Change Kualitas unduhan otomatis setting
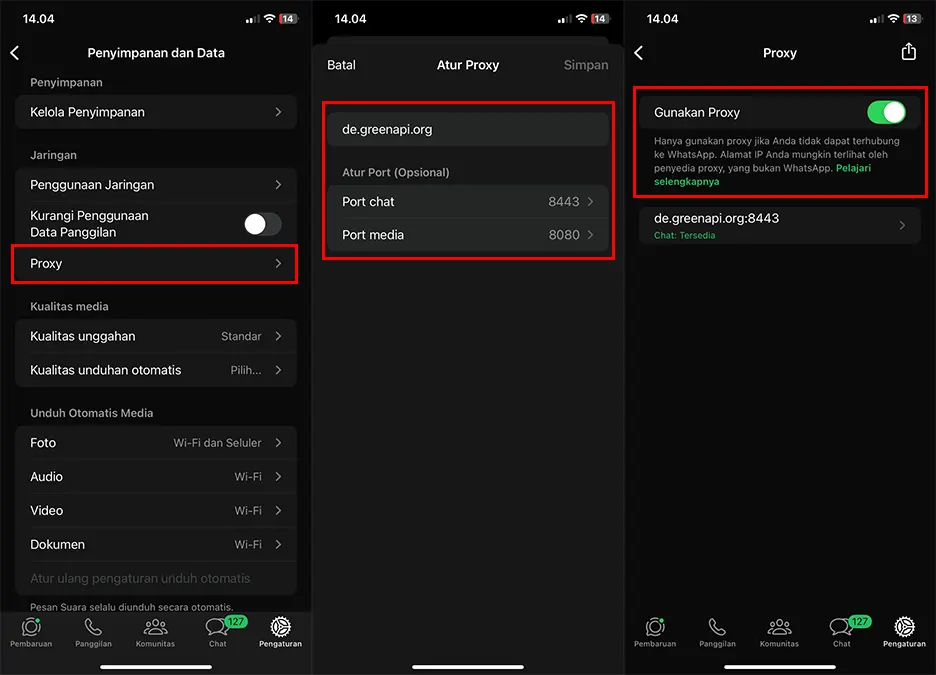Image resolution: width=936 pixels, height=675 pixels. 156,370
